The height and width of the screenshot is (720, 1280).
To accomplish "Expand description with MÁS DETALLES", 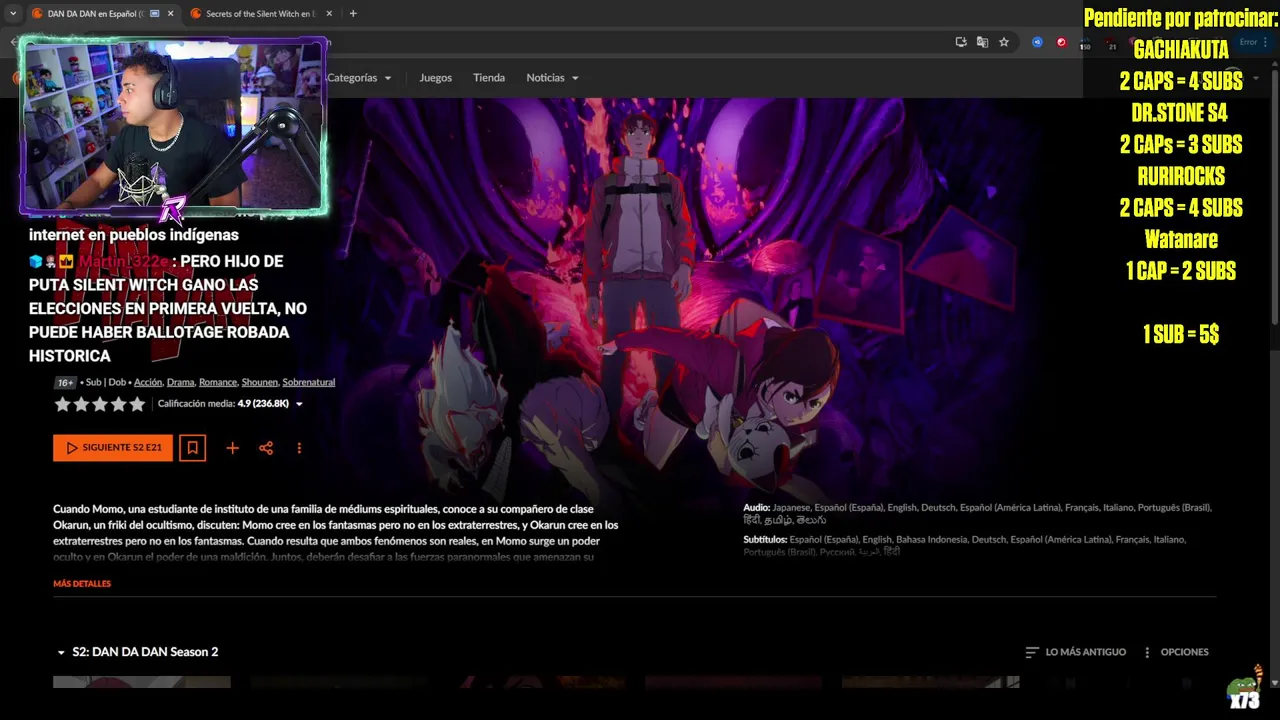I will tap(82, 583).
